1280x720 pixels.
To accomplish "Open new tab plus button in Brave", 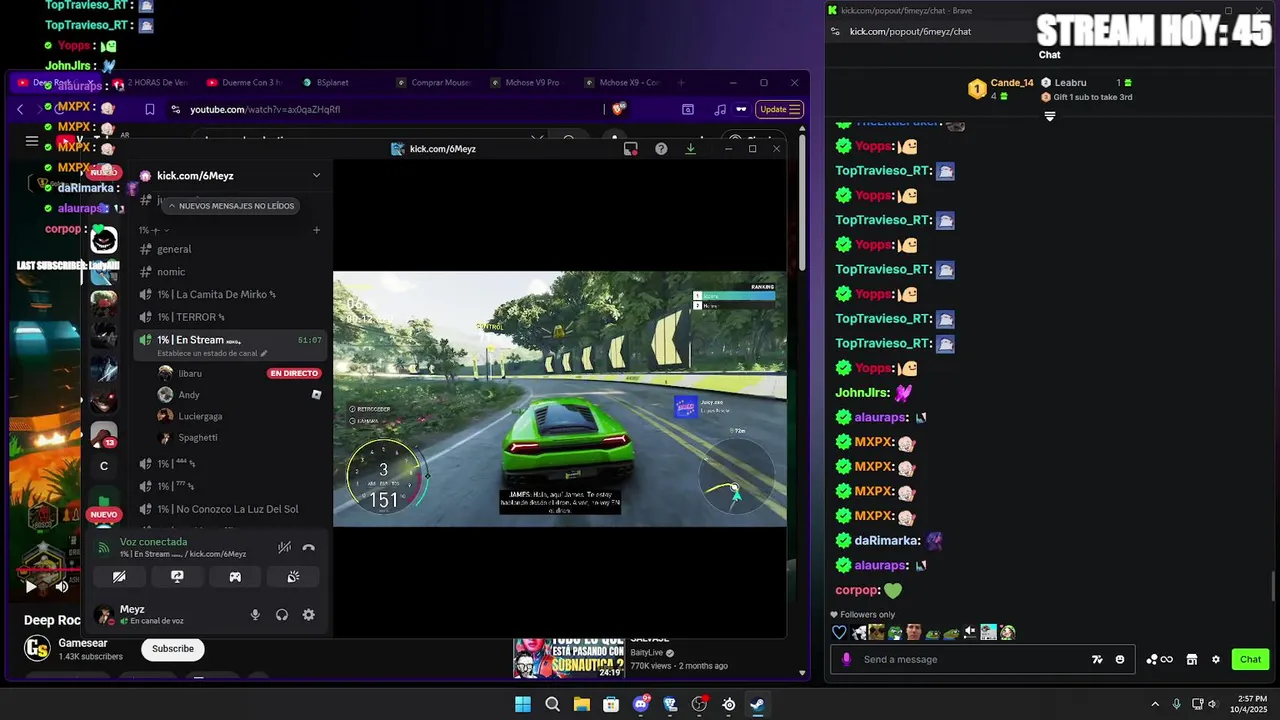I will 682,83.
